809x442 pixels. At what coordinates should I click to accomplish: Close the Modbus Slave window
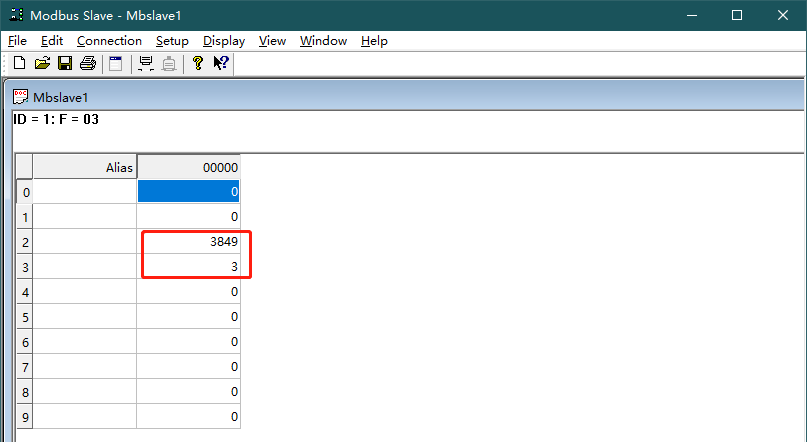tap(783, 15)
